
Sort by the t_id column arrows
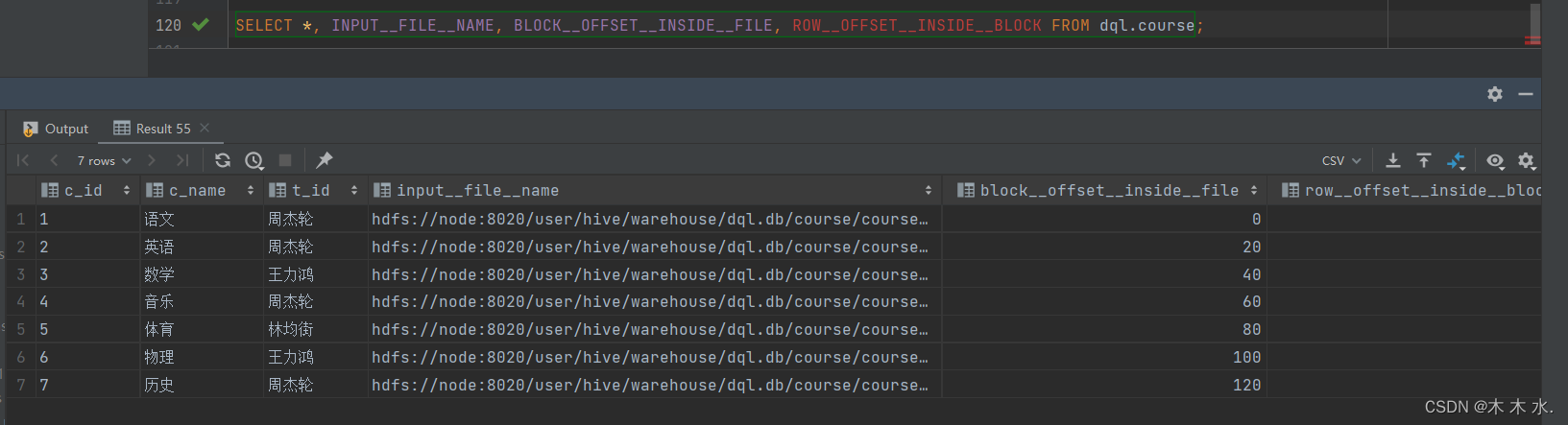(354, 190)
